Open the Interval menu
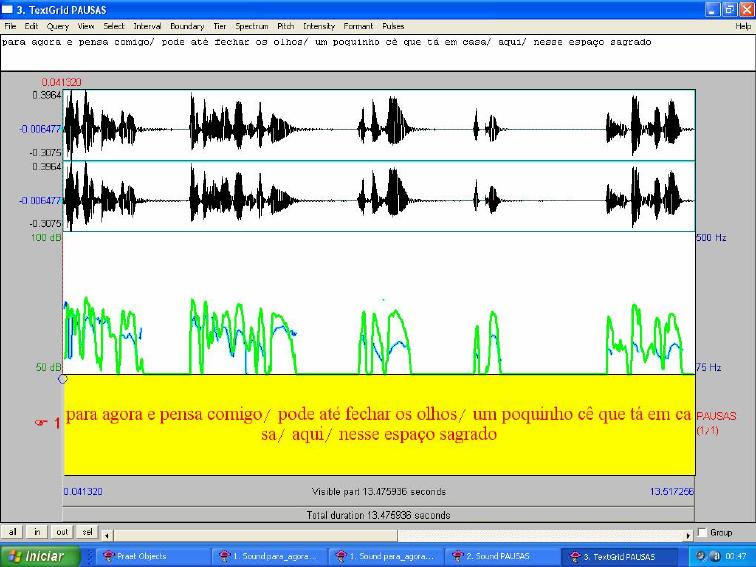Viewport: 756px width, 567px height. [148, 26]
